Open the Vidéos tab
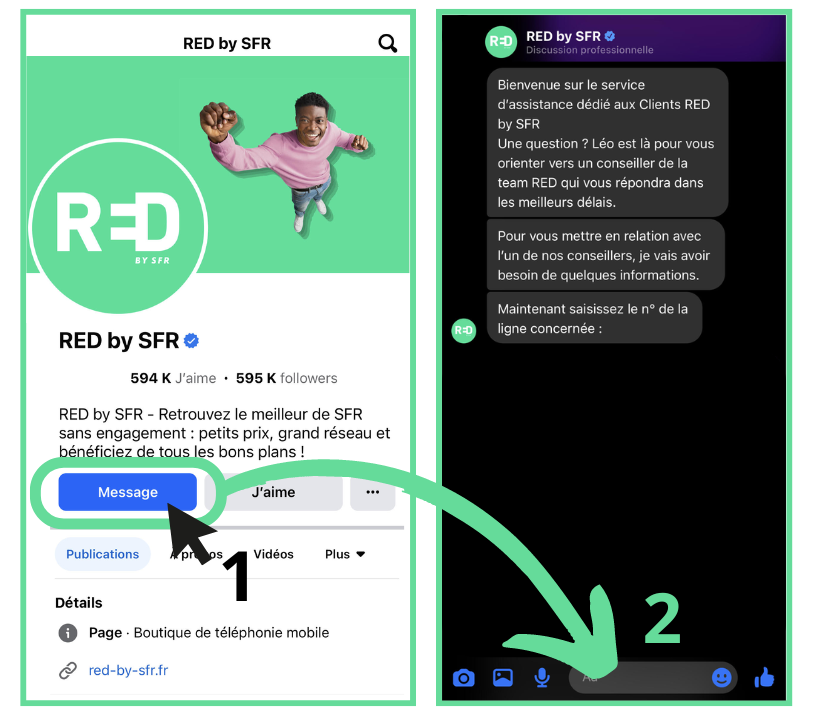 (274, 554)
